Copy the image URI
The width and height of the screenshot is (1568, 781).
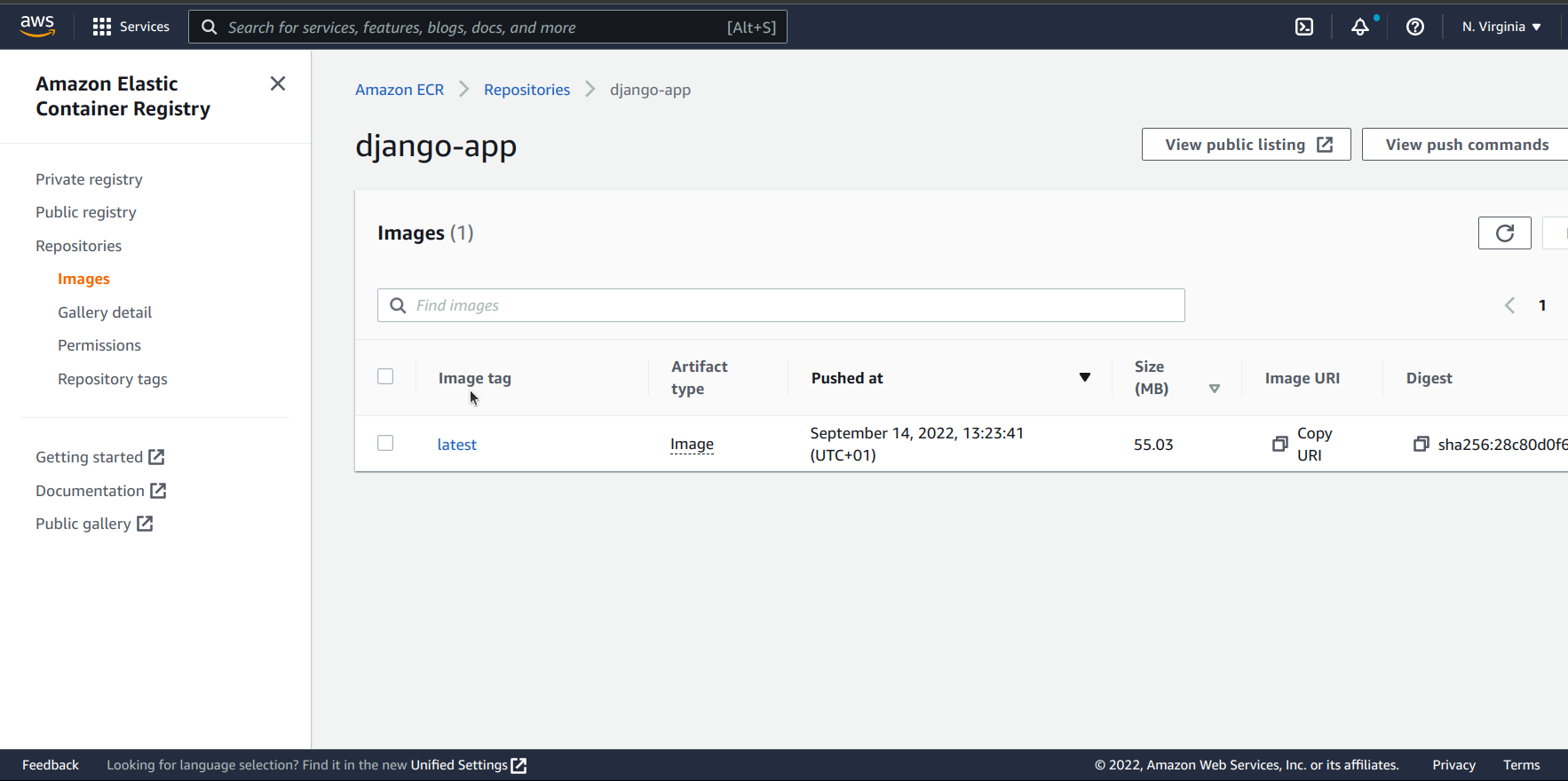pyautogui.click(x=1279, y=444)
